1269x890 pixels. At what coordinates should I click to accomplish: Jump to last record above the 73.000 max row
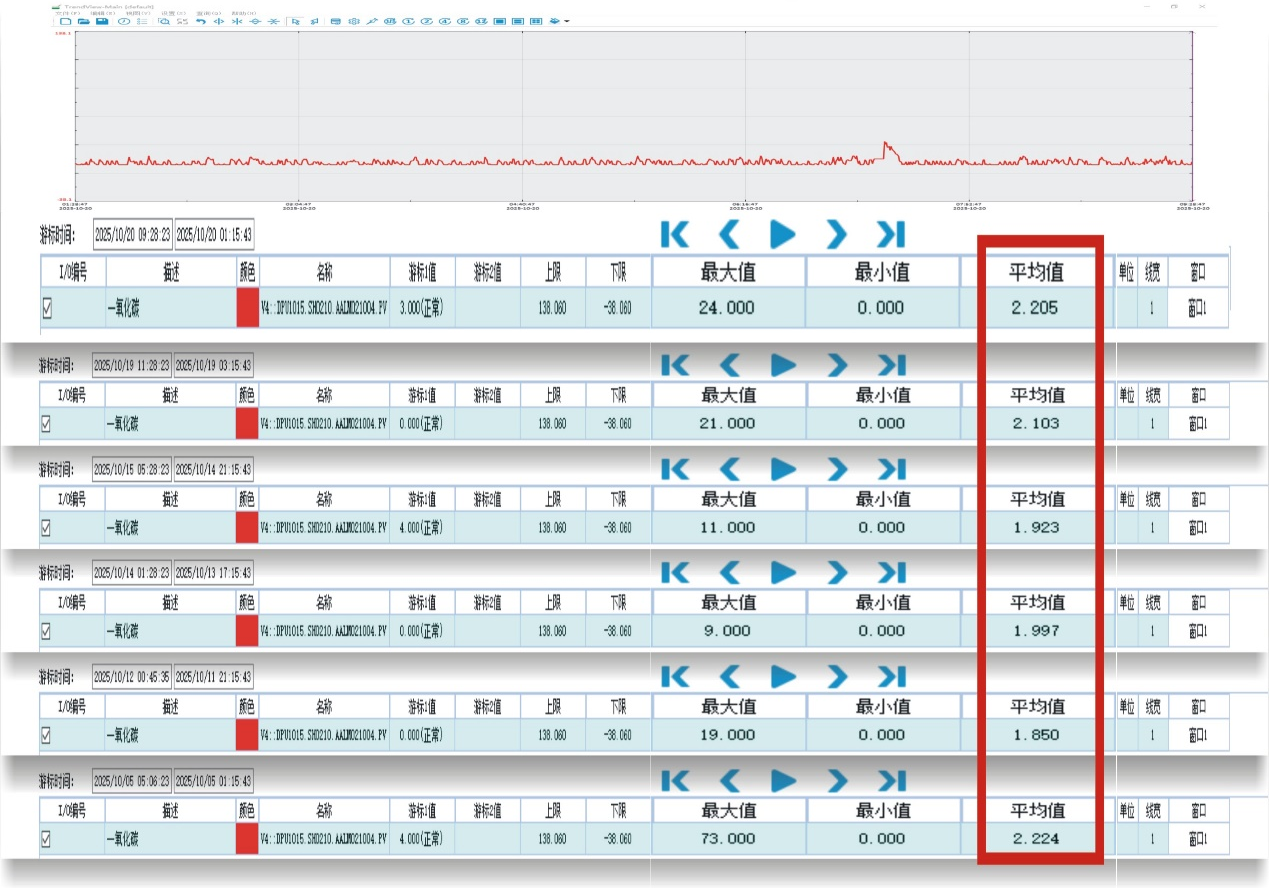[890, 781]
